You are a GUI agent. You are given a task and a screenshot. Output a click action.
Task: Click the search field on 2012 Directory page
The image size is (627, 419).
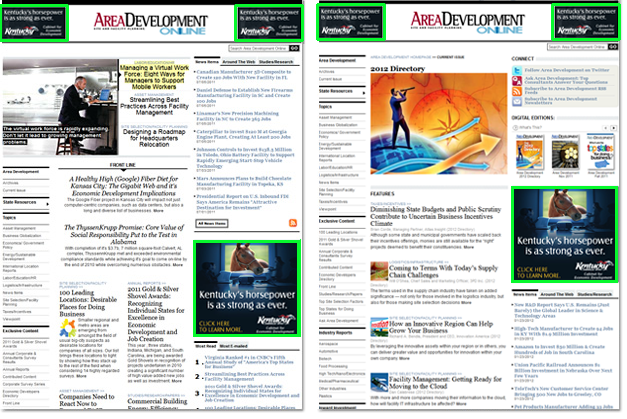point(577,47)
